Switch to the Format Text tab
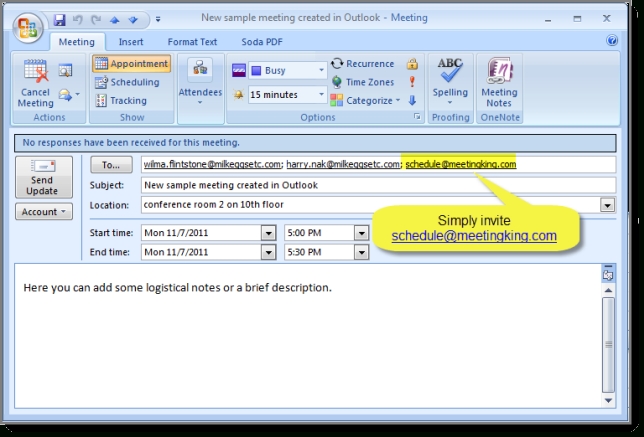The image size is (644, 437). click(x=192, y=42)
